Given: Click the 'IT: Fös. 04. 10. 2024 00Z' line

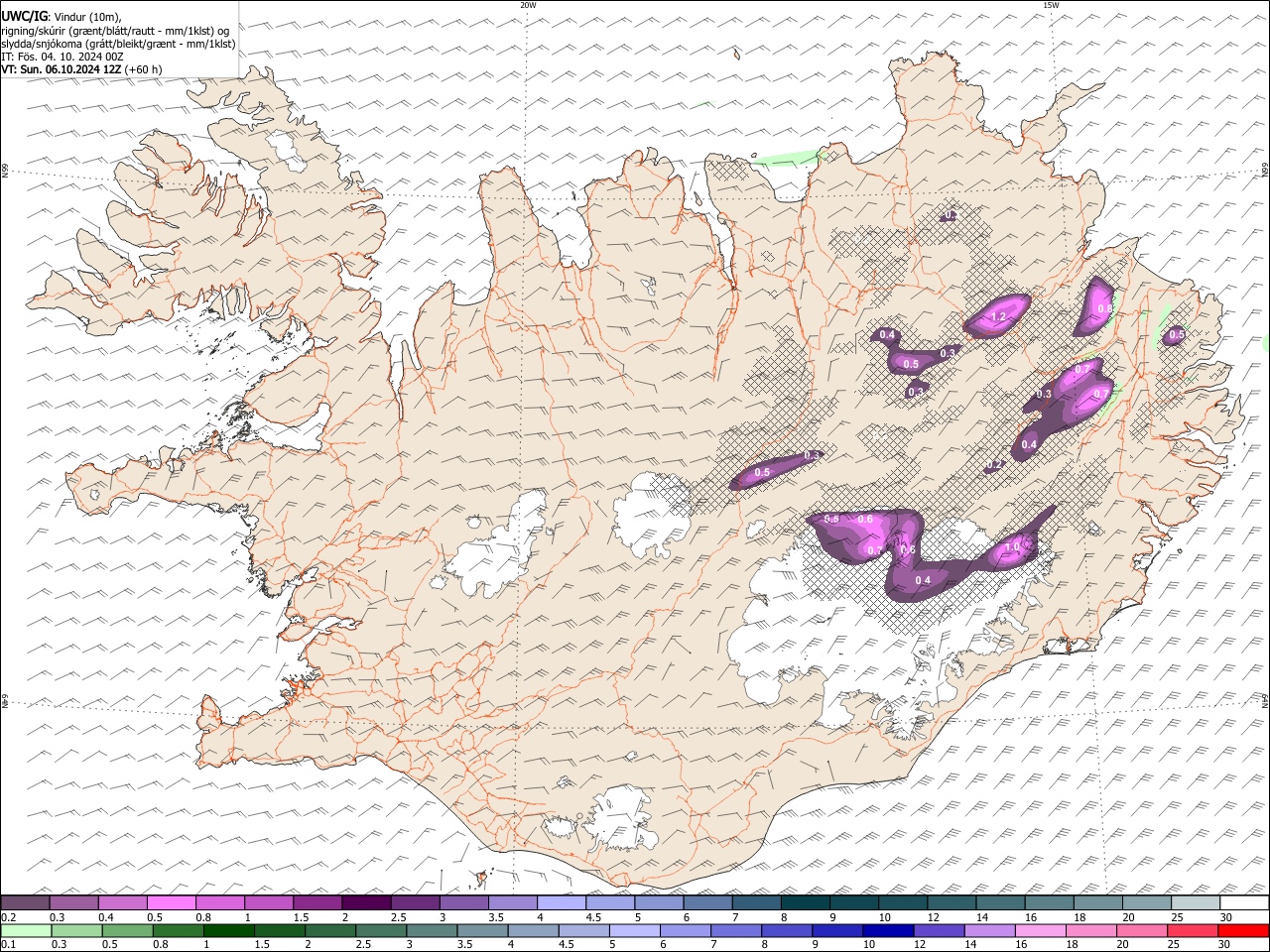Looking at the screenshot, I should pyautogui.click(x=63, y=57).
